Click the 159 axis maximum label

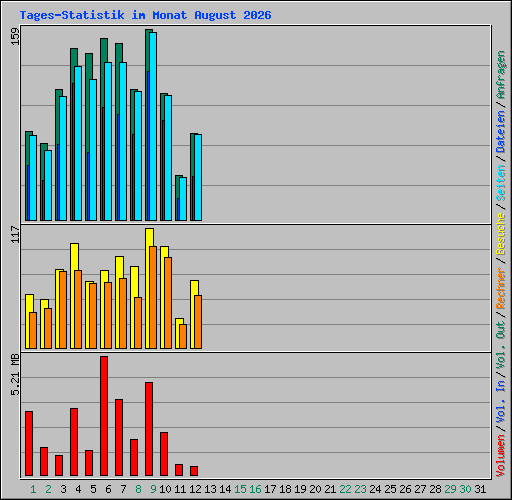pyautogui.click(x=15, y=36)
